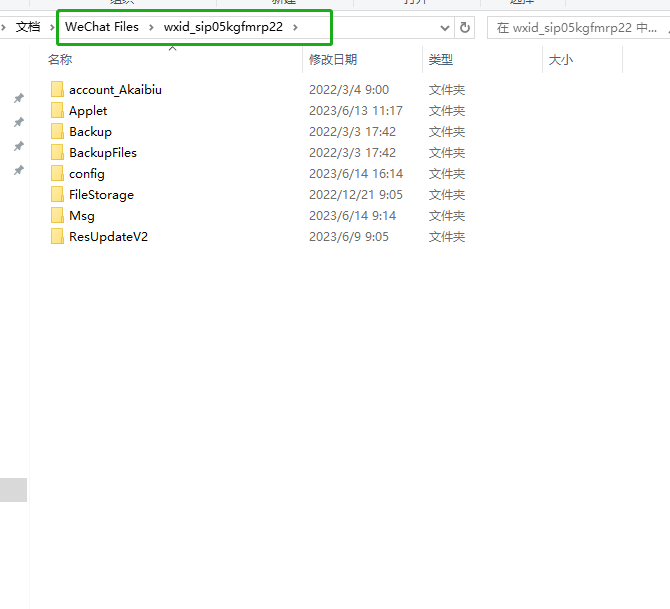Expand the chevron after WeChat Files
The width and height of the screenshot is (670, 609).
tap(151, 28)
